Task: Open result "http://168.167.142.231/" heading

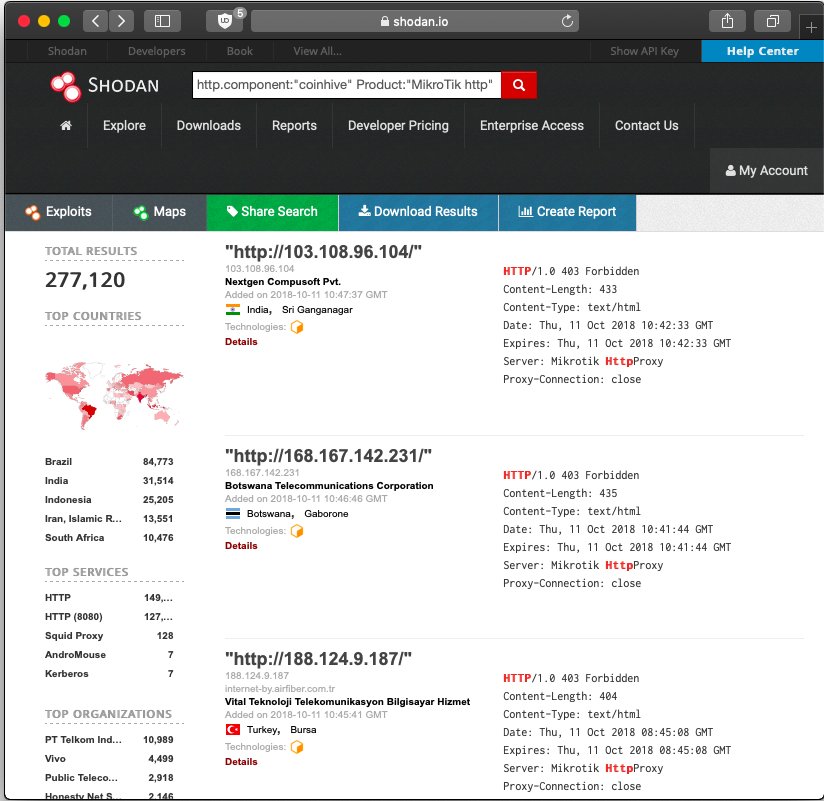Action: (328, 456)
